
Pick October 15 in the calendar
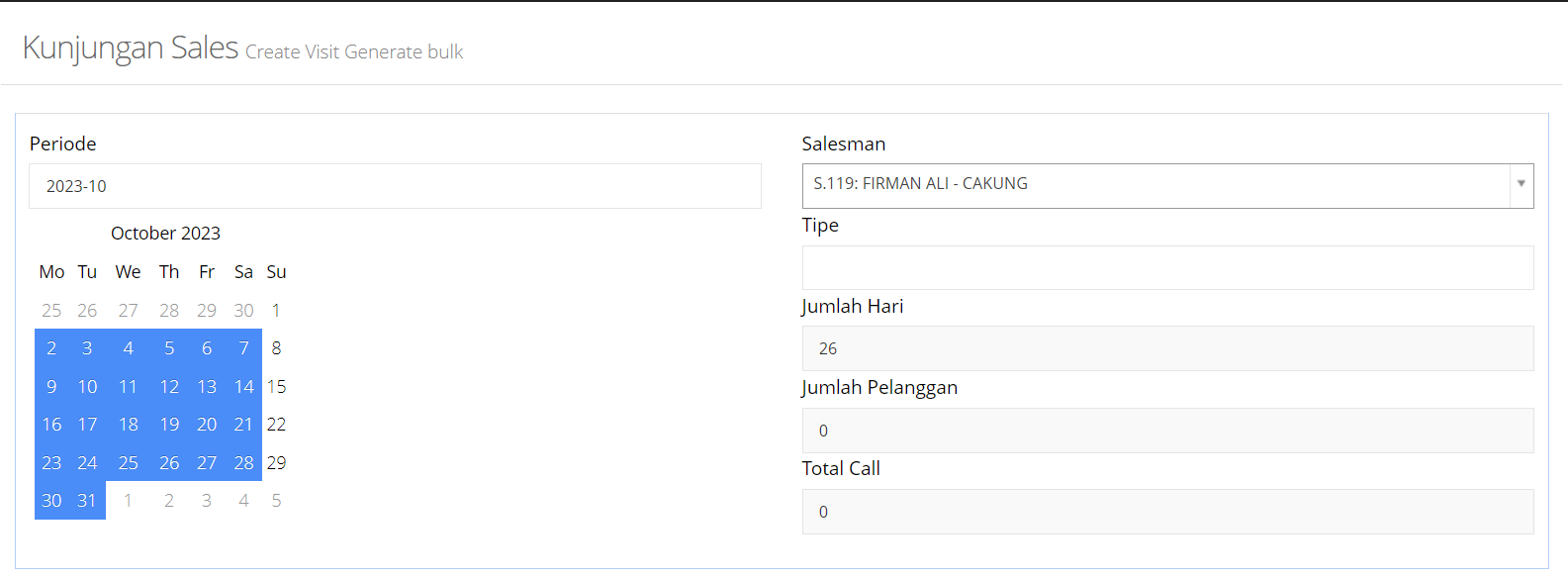coord(277,387)
